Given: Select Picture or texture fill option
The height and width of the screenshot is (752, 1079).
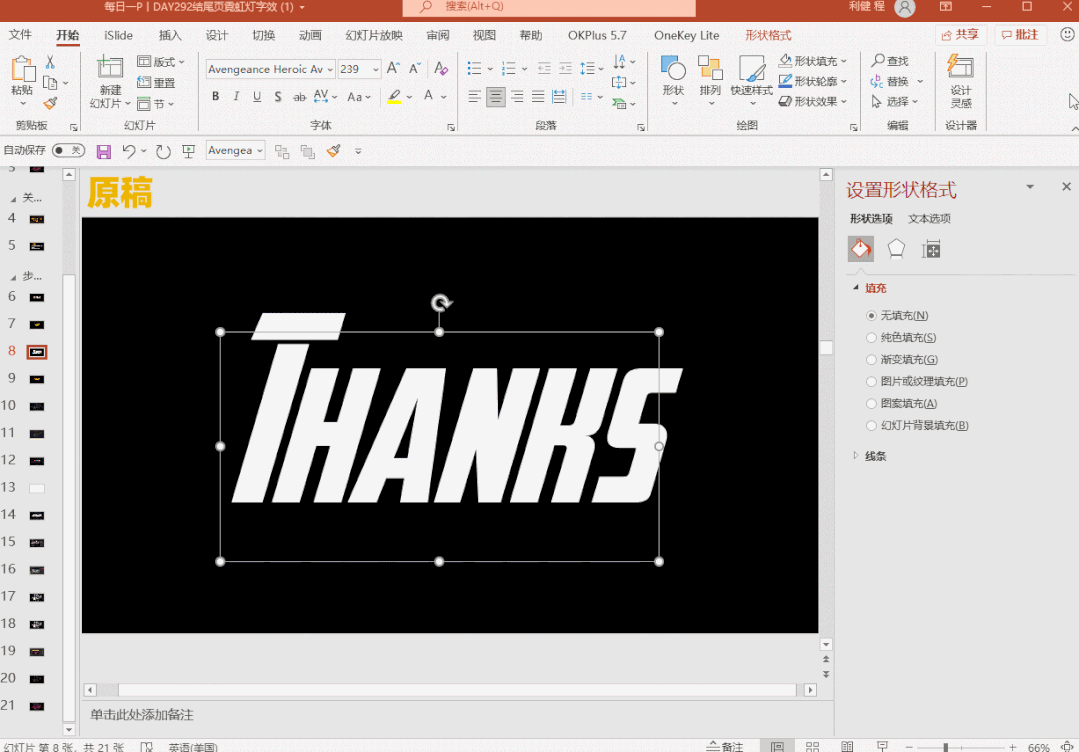Looking at the screenshot, I should click(871, 382).
